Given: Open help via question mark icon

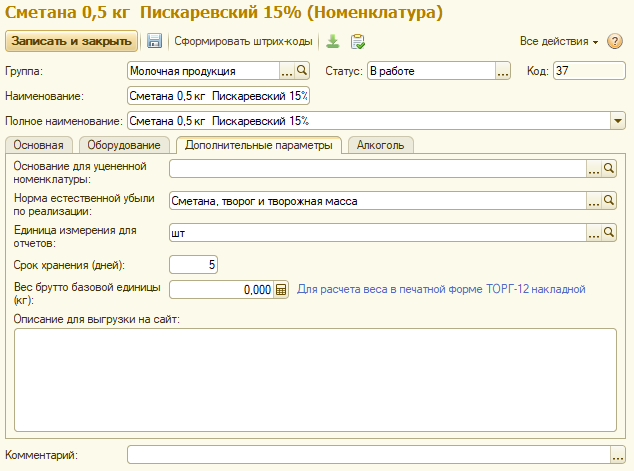Looking at the screenshot, I should 615,41.
